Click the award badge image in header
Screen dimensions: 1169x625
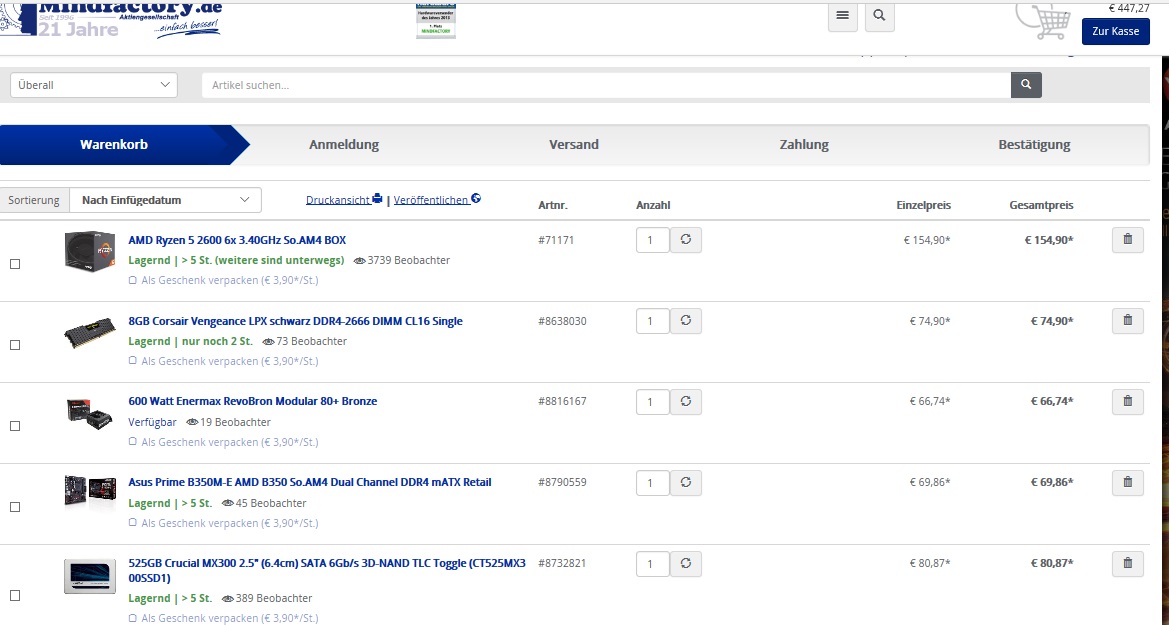435,22
